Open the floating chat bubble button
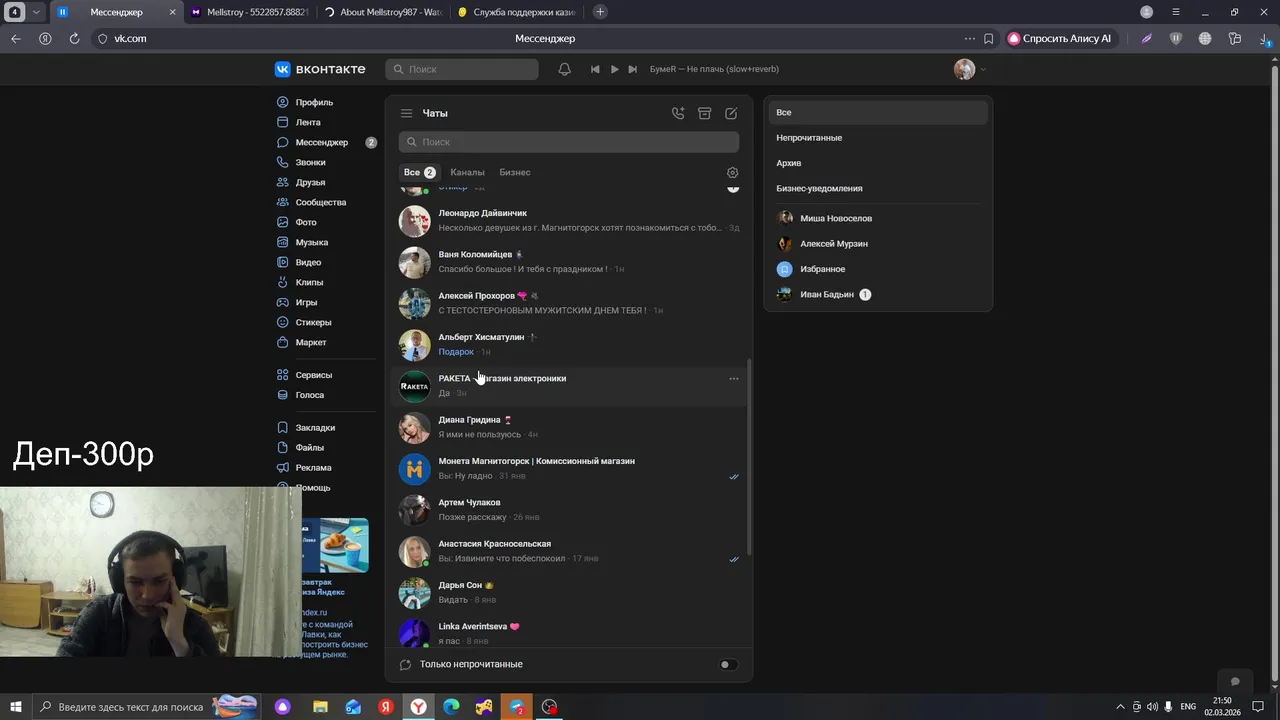1280x720 pixels. click(x=1235, y=681)
